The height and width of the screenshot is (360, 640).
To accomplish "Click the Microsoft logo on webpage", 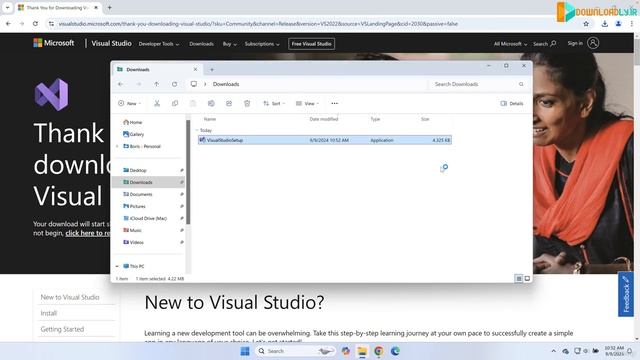I will [x=54, y=43].
